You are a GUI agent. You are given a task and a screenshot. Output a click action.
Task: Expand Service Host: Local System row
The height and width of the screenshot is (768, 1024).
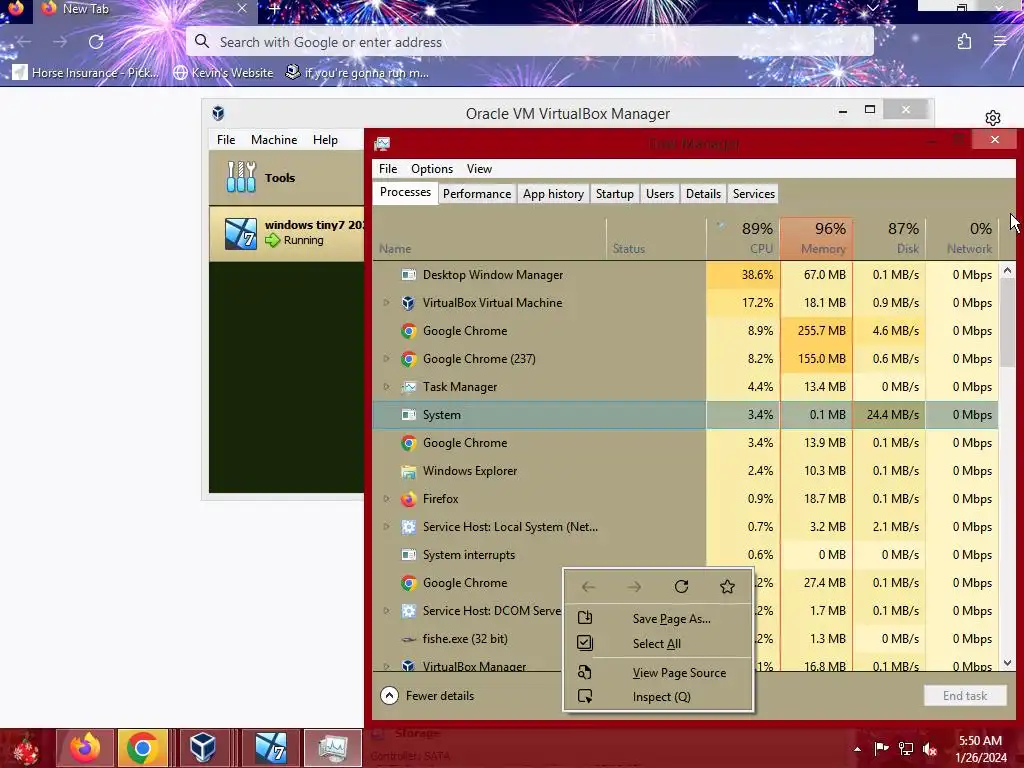point(386,527)
